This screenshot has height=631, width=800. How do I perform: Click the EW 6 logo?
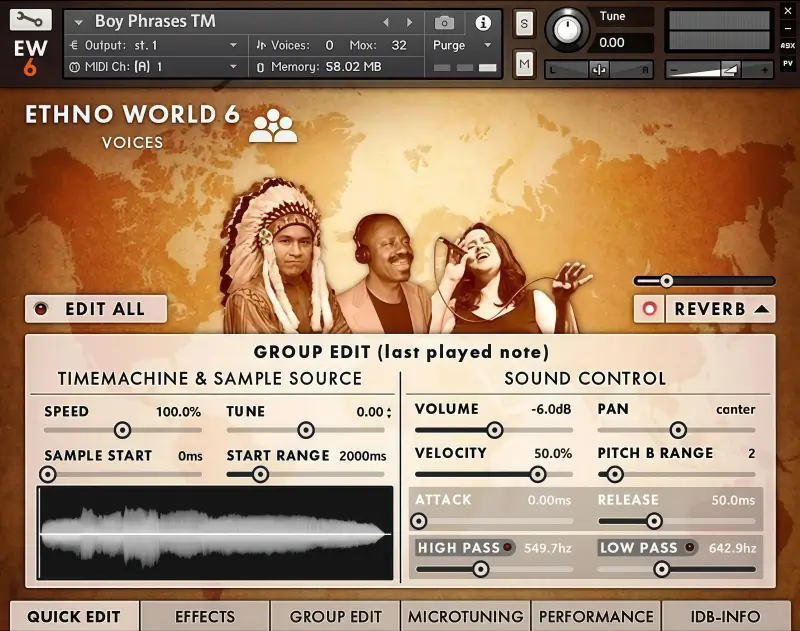[30, 57]
